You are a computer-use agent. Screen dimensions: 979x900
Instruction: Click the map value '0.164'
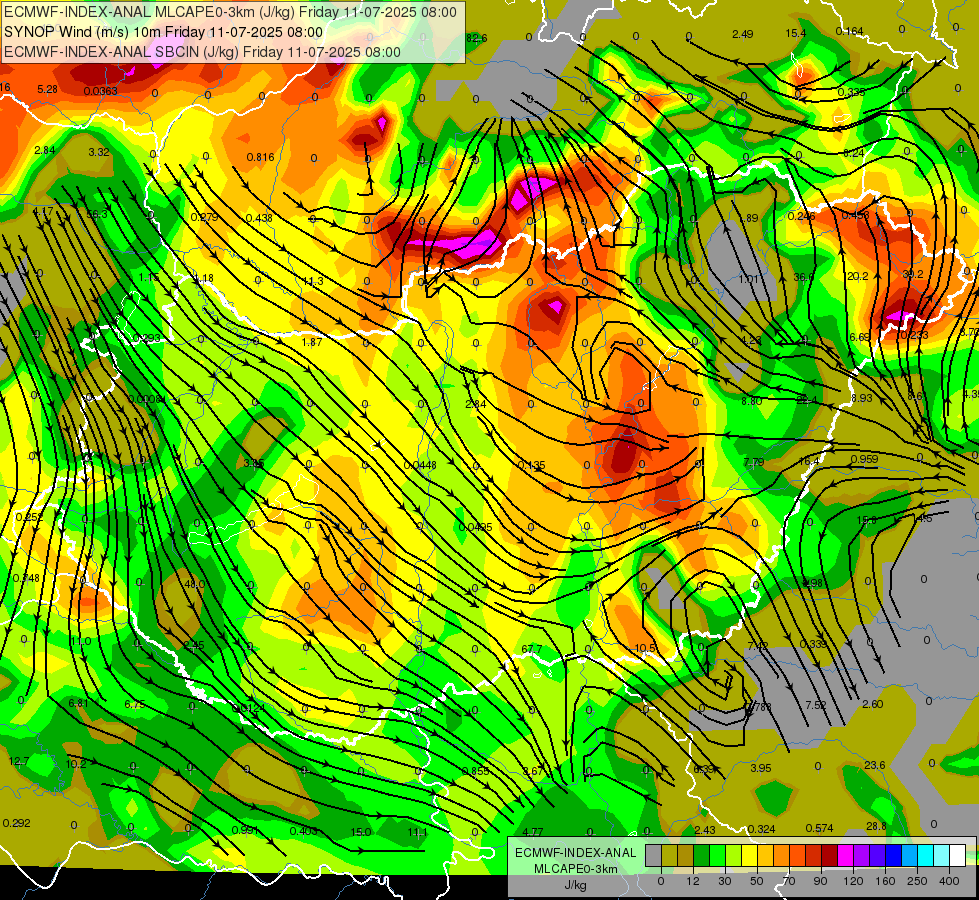849,31
